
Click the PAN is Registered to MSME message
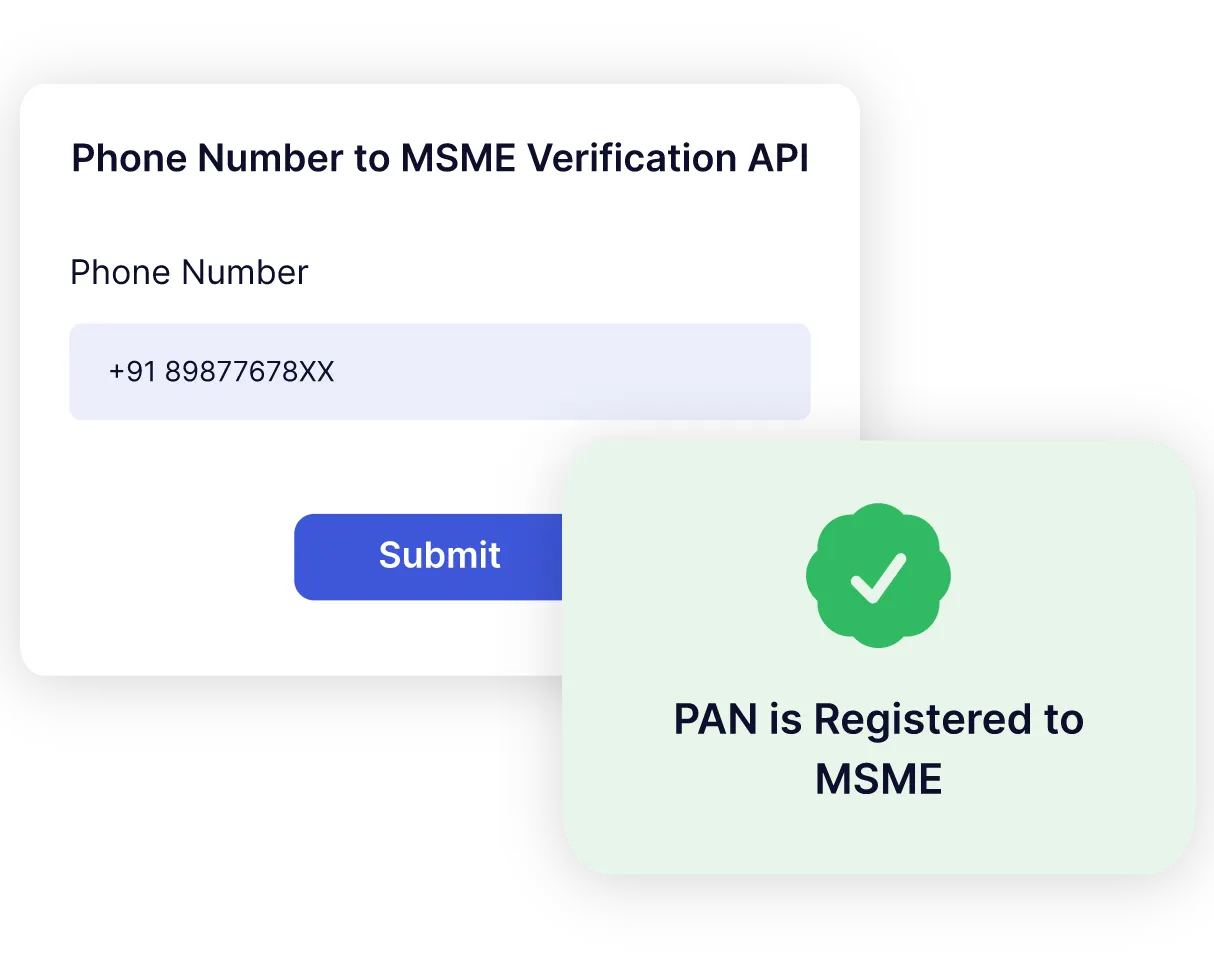pos(878,748)
